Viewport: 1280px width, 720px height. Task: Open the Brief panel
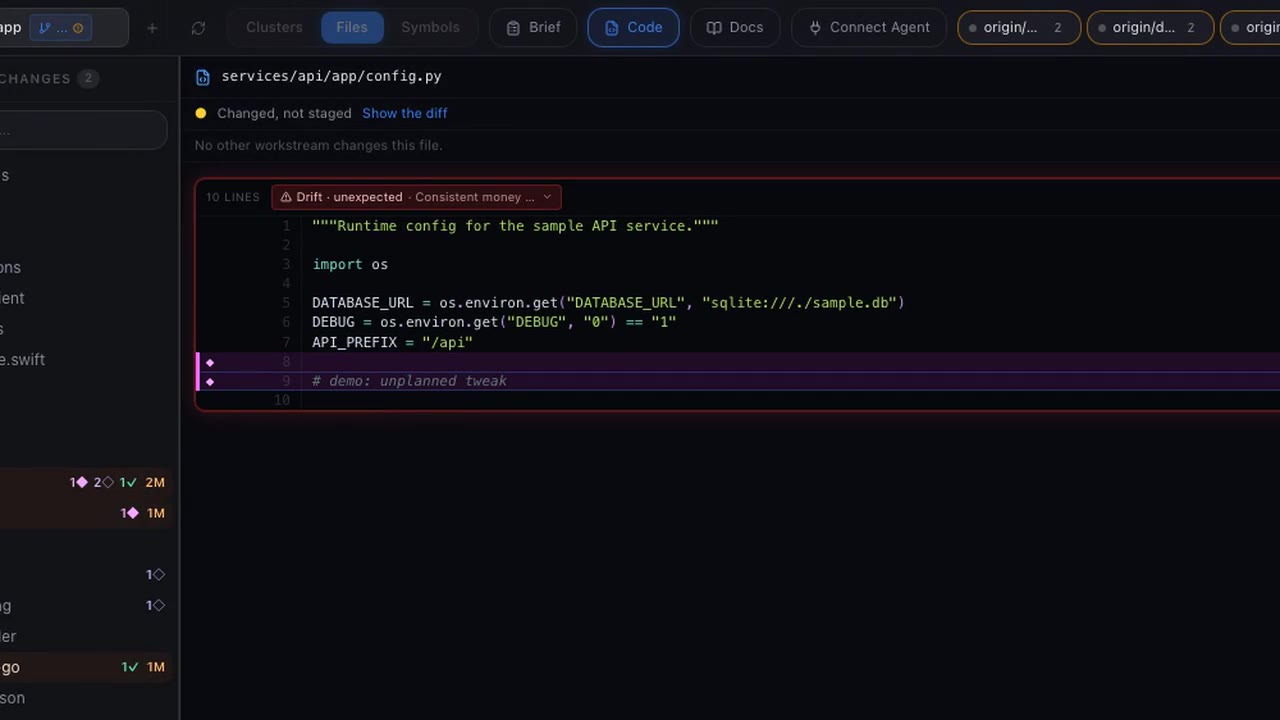533,28
